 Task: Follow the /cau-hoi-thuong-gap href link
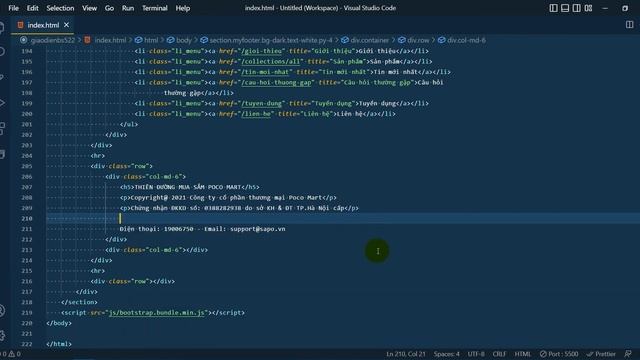pos(276,82)
